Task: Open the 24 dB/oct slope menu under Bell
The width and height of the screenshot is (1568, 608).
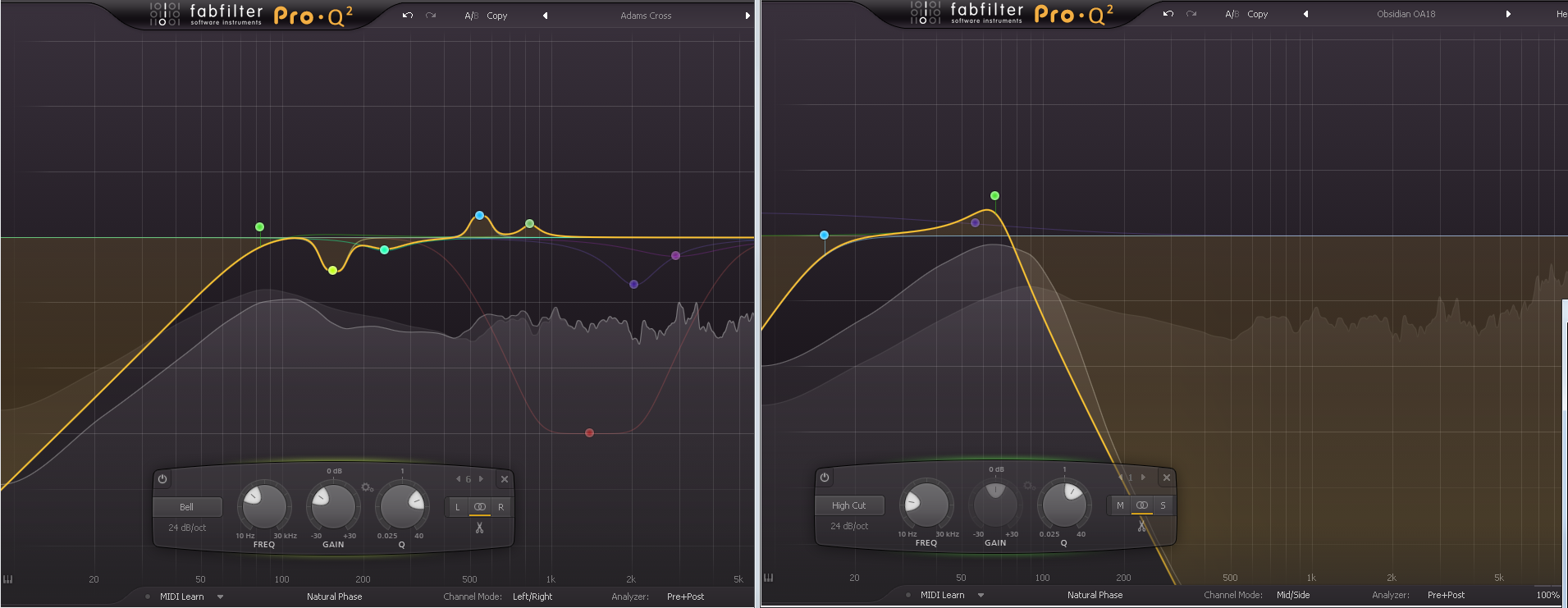Action: coord(187,528)
